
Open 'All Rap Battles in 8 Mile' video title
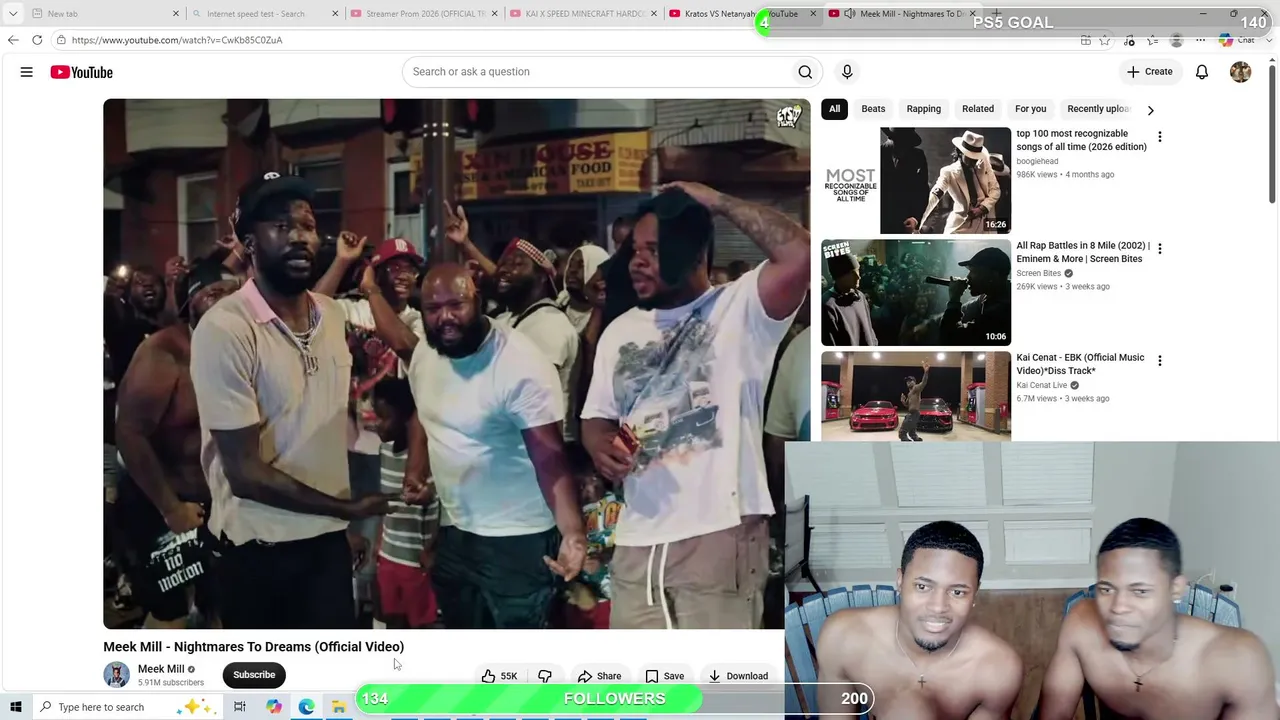1083,252
